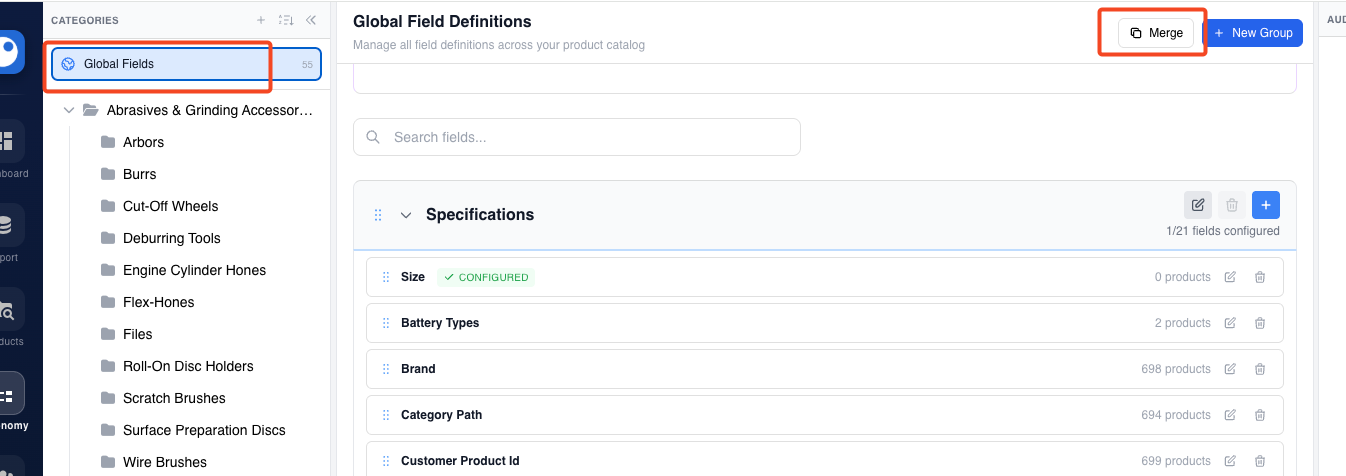Viewport: 1346px width, 476px height.
Task: Collapse the Categories panel
Action: click(311, 20)
